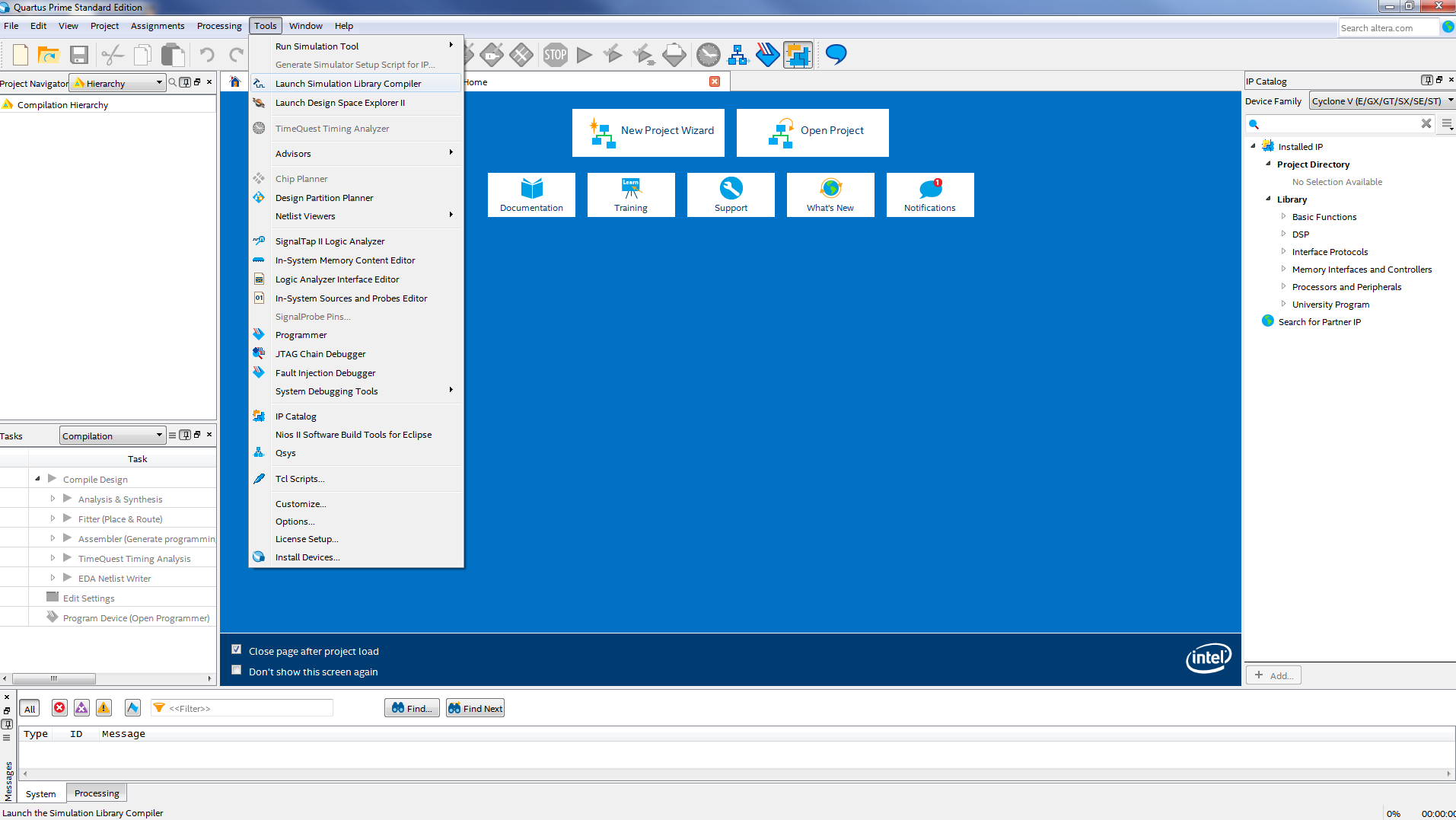The height and width of the screenshot is (820, 1456).
Task: Click the Find Next button
Action: [475, 708]
